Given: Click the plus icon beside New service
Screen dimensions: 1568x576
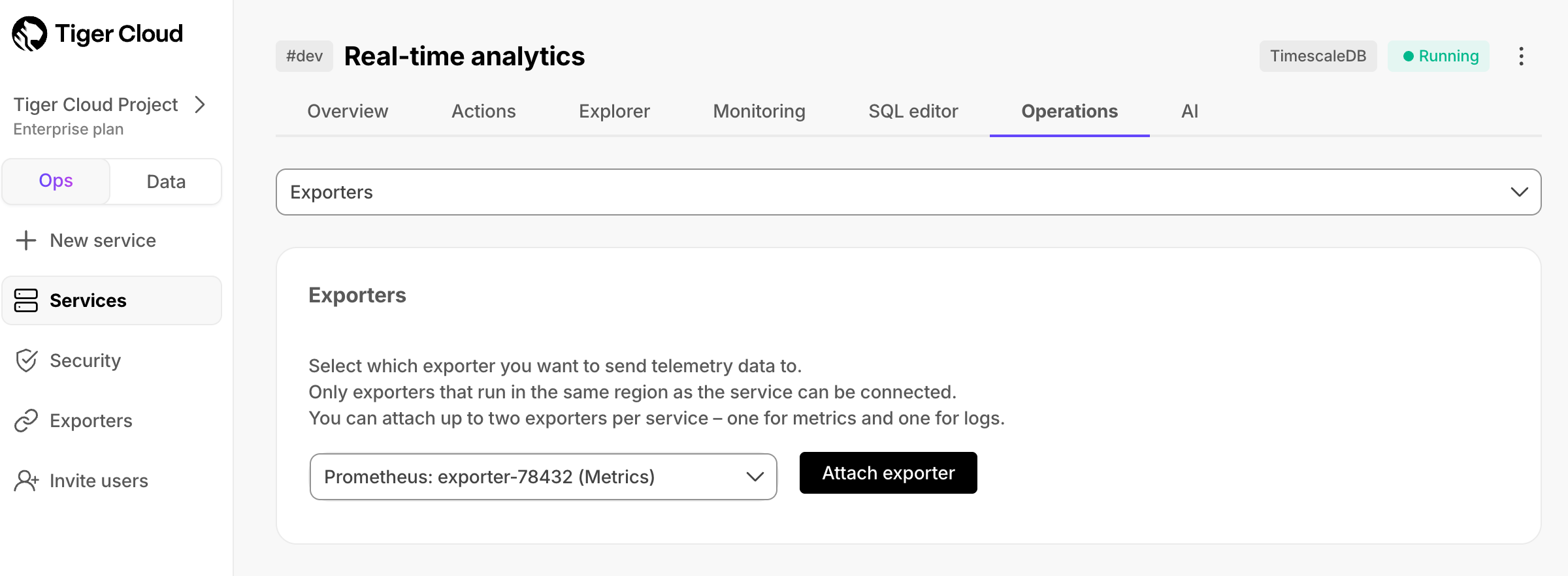Looking at the screenshot, I should (26, 240).
